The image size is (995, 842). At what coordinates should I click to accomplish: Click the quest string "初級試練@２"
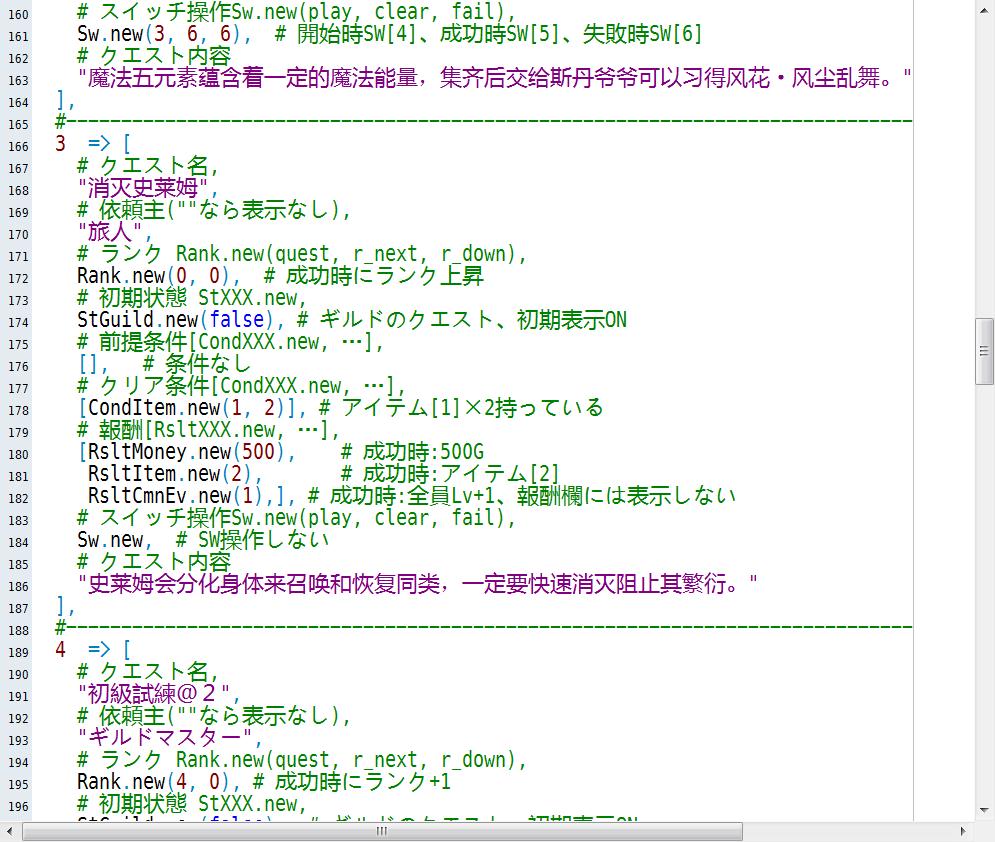click(154, 694)
